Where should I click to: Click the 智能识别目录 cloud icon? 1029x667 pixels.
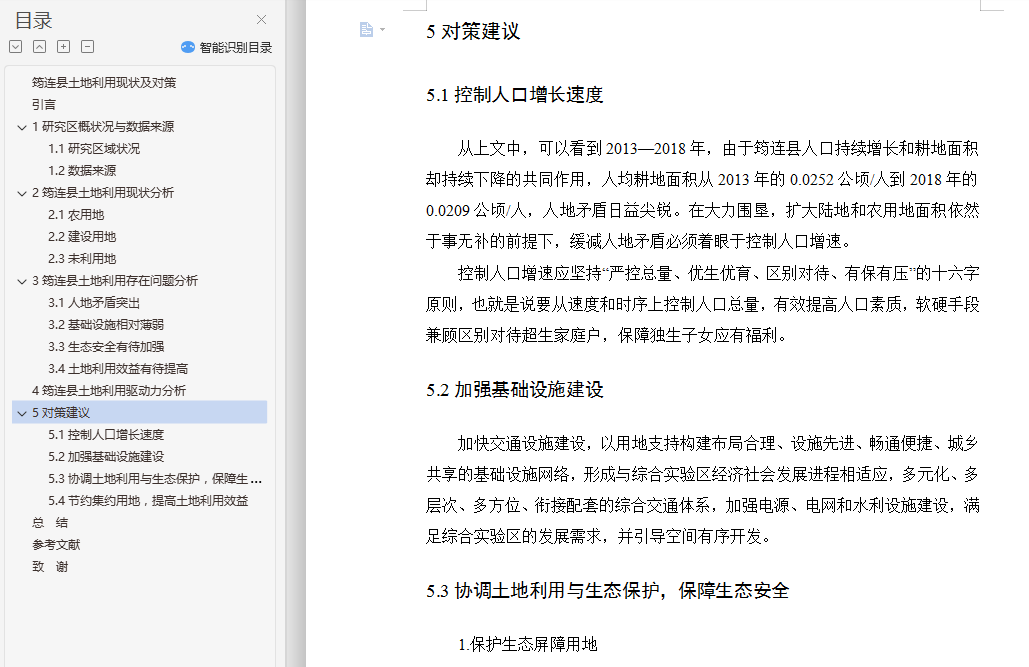[x=188, y=47]
